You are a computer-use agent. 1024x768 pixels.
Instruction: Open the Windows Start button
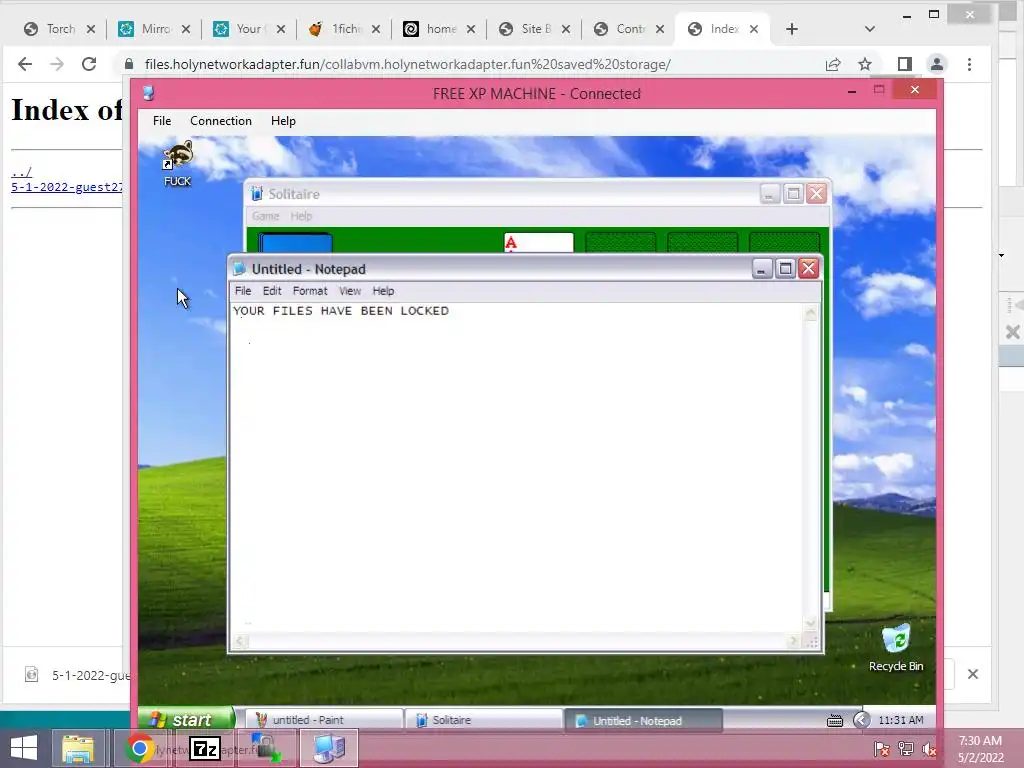[x=24, y=748]
